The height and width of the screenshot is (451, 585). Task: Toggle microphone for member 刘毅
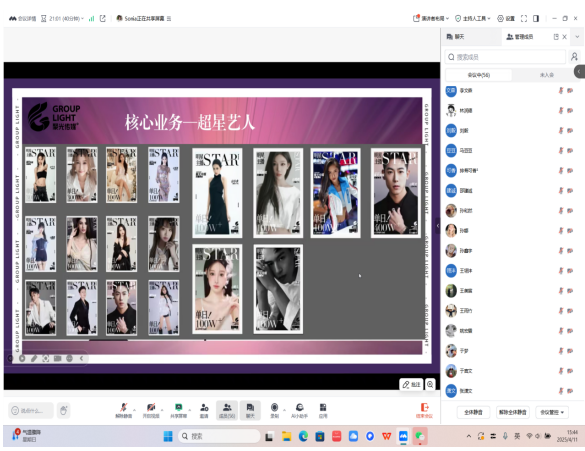(560, 131)
